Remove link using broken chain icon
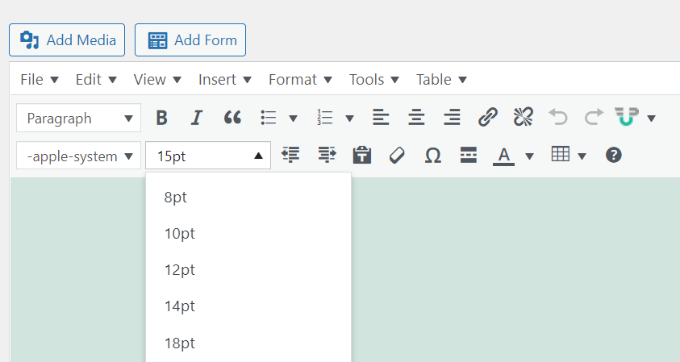Screen dimensions: 680x362 pos(523,117)
